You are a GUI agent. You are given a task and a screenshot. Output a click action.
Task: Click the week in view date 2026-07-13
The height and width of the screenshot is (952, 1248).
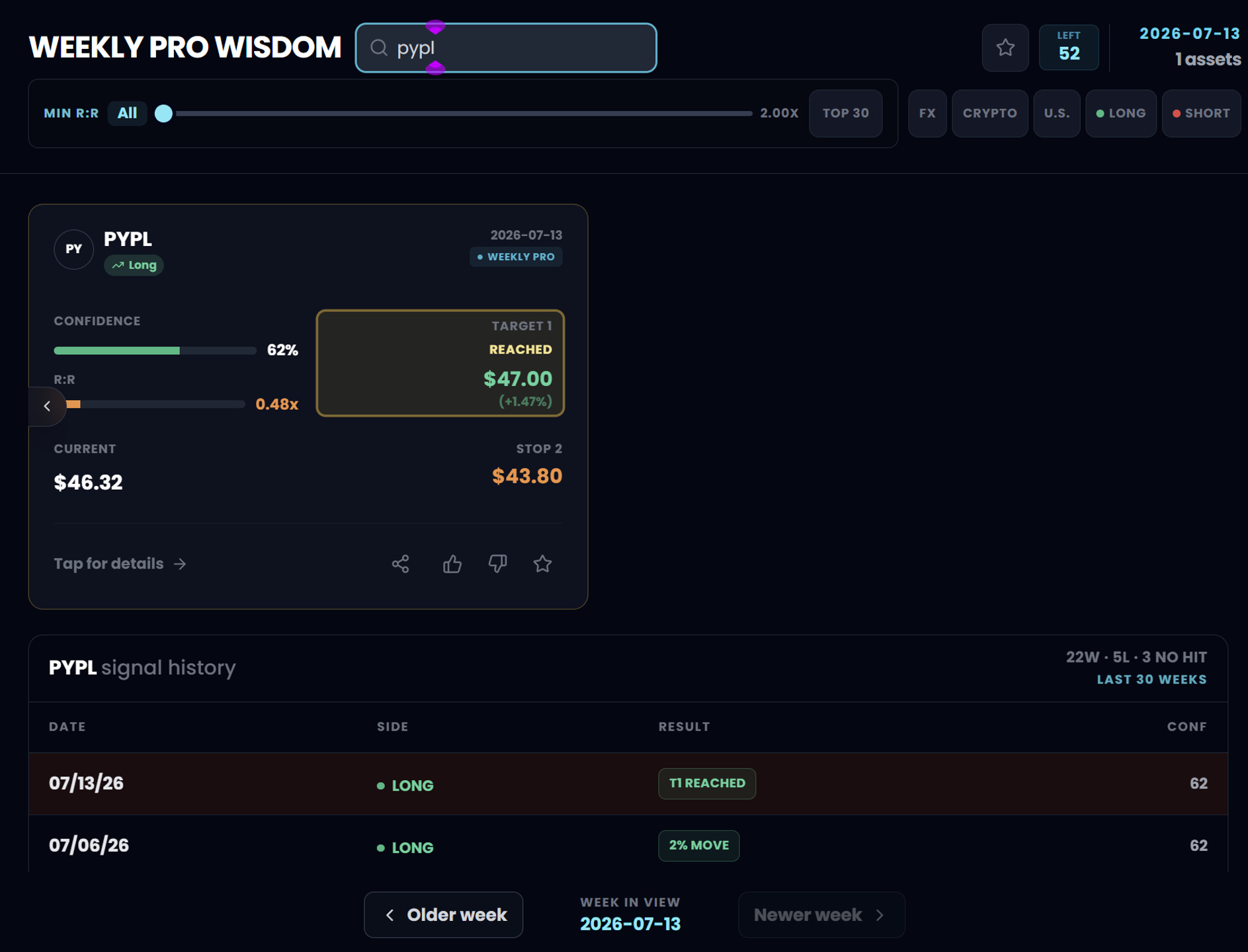(x=630, y=924)
